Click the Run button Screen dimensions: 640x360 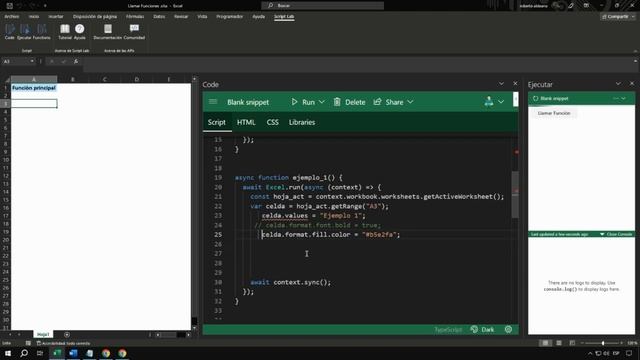(303, 102)
